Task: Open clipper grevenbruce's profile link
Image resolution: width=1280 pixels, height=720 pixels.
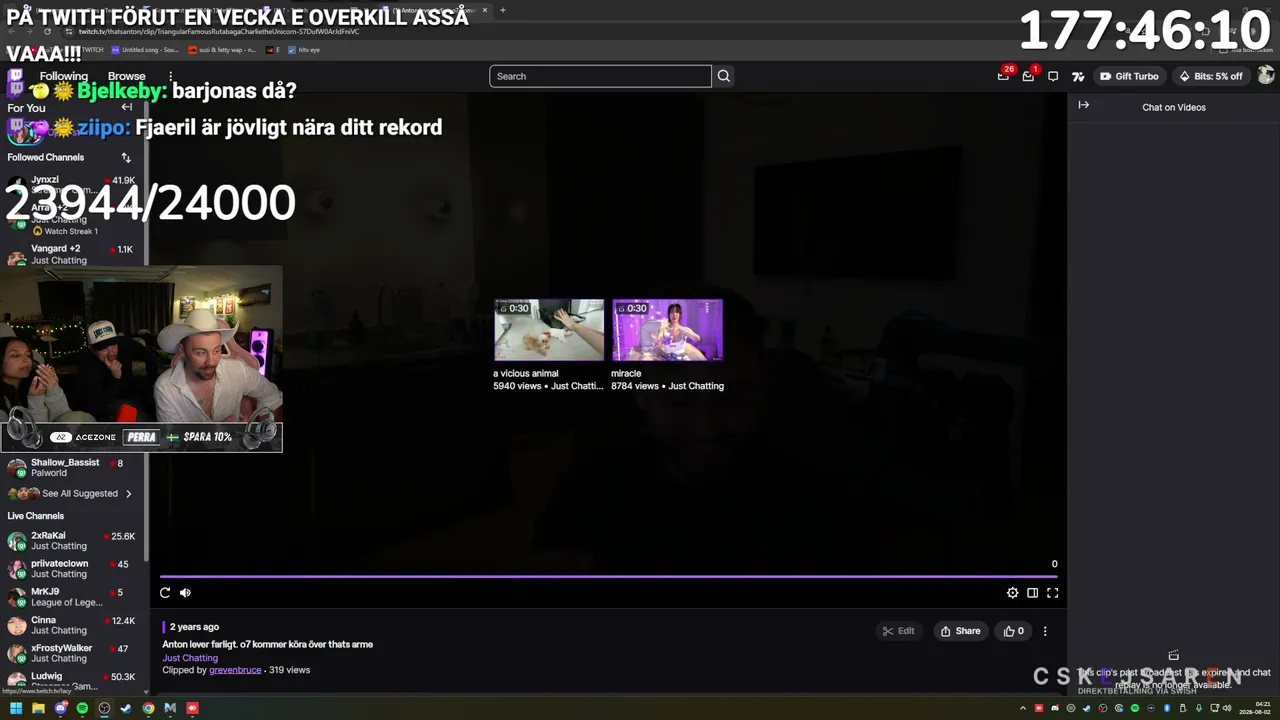Action: pos(235,670)
